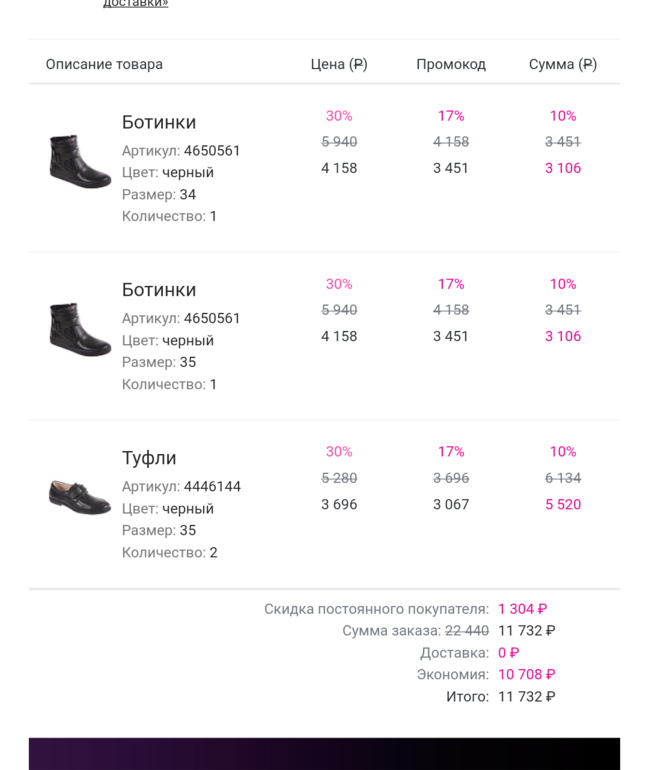Click the «Сумма (₽)» column header
Image resolution: width=649 pixels, height=770 pixels.
coord(562,64)
